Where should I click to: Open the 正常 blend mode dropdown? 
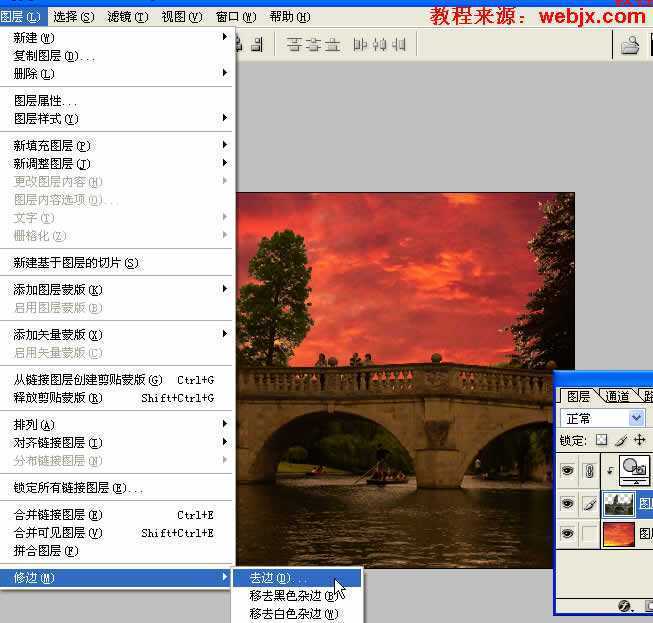click(x=636, y=418)
